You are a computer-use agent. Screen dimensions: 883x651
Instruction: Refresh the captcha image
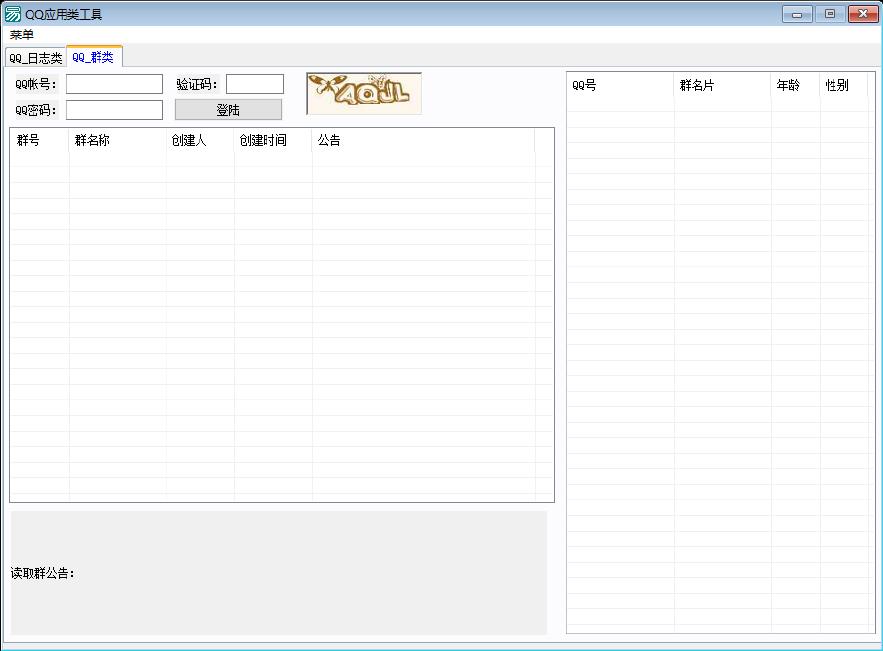click(x=364, y=93)
